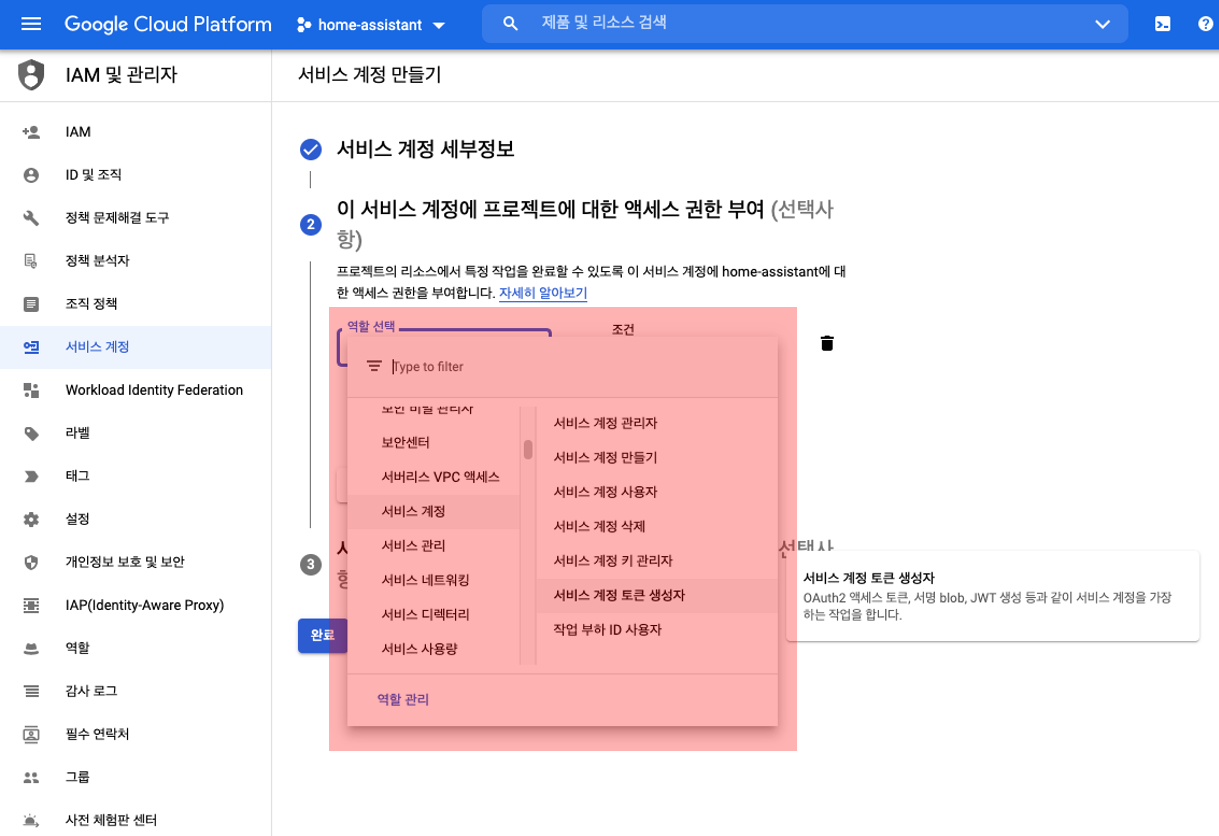Click the completed step checkmark icon
The width and height of the screenshot is (1219, 836).
point(311,150)
